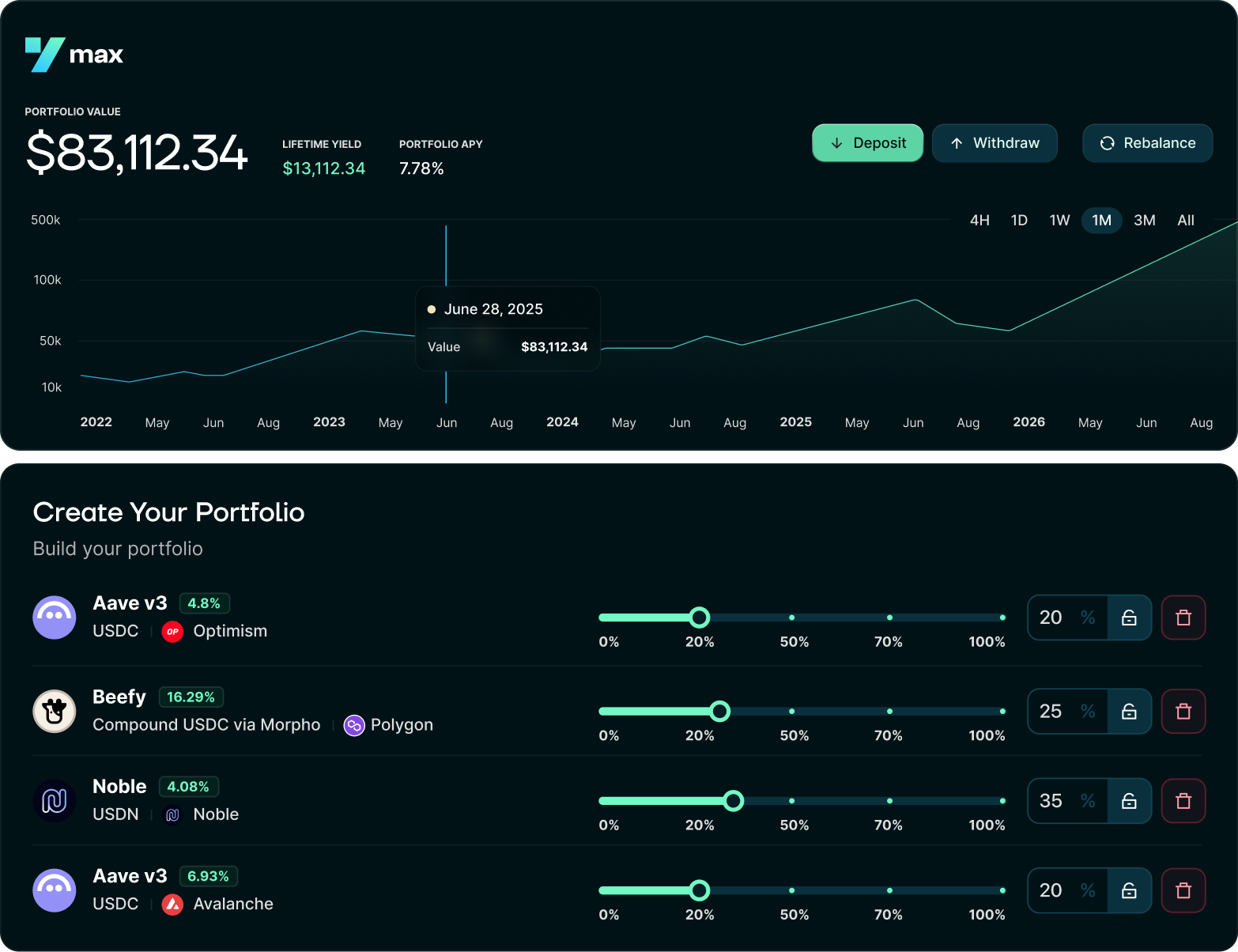Show the All time chart range
The image size is (1238, 952).
tap(1185, 221)
